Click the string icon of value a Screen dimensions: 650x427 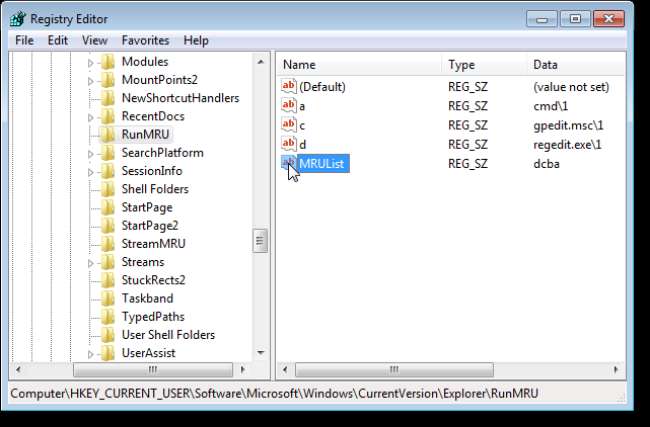point(289,105)
